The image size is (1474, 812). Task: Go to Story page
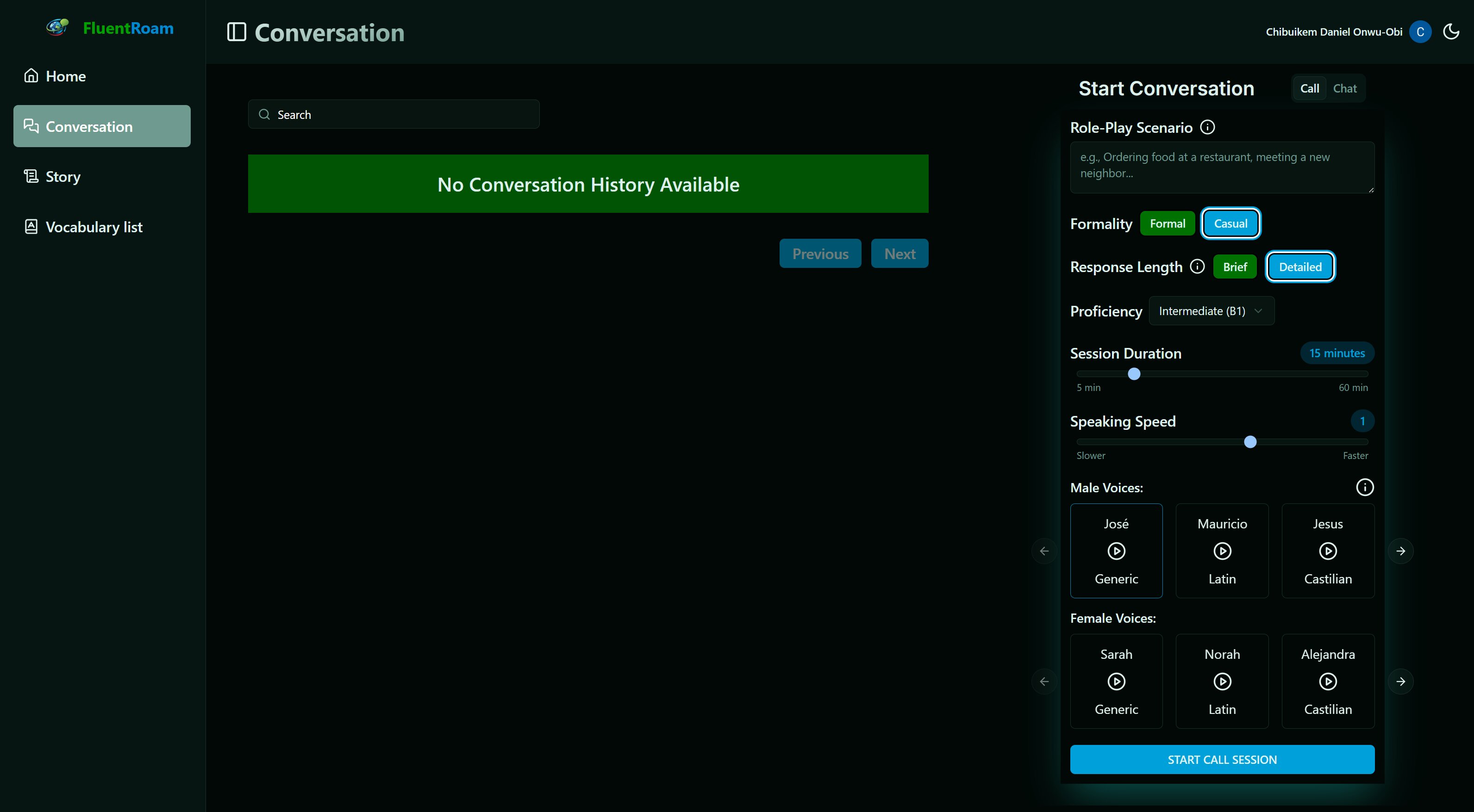tap(63, 177)
